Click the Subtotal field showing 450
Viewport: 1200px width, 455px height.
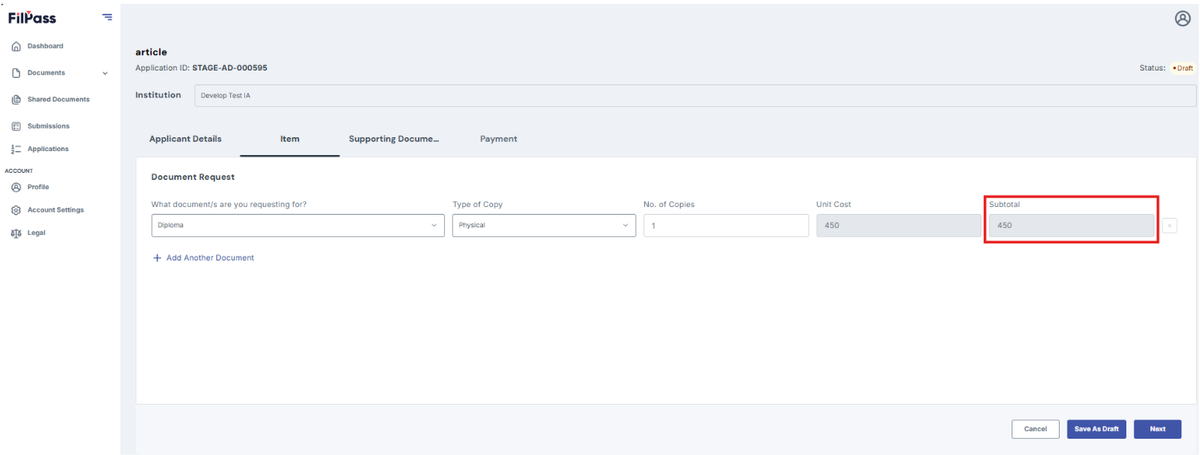[x=1072, y=226]
